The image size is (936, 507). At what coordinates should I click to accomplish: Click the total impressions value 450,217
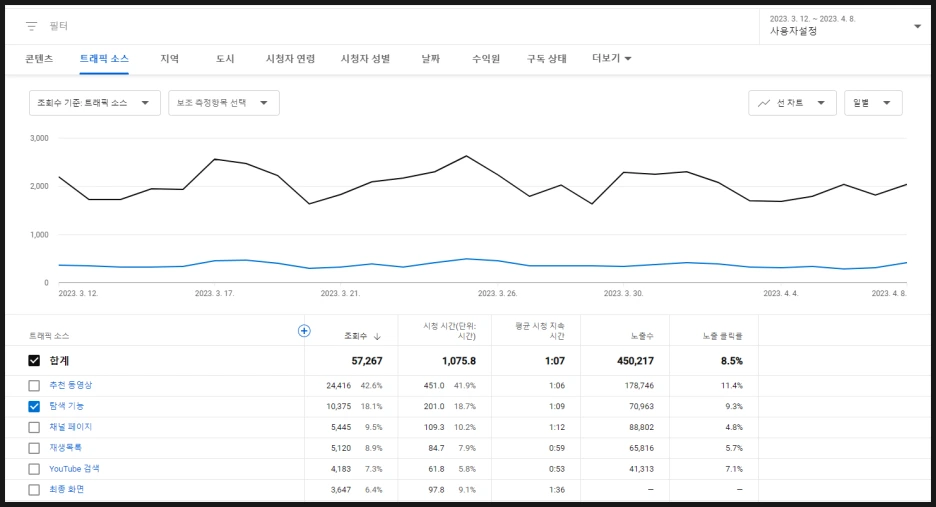635,361
